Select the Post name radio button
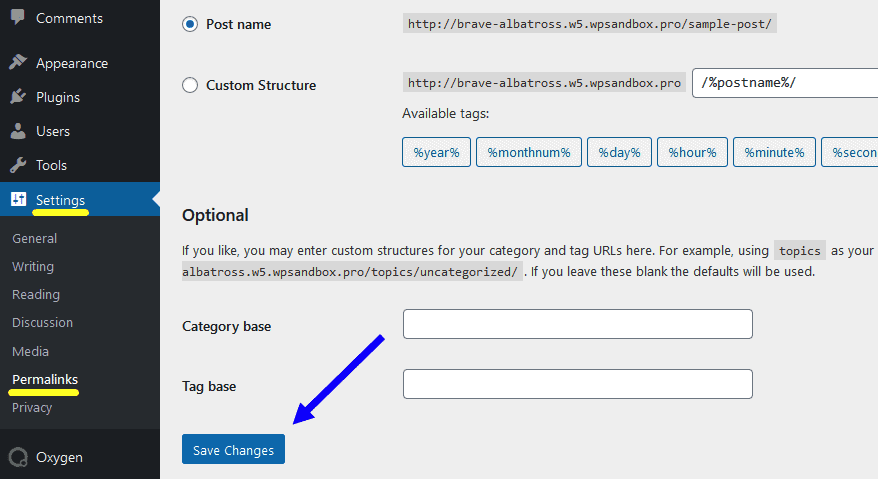This screenshot has height=479, width=878. pyautogui.click(x=190, y=24)
